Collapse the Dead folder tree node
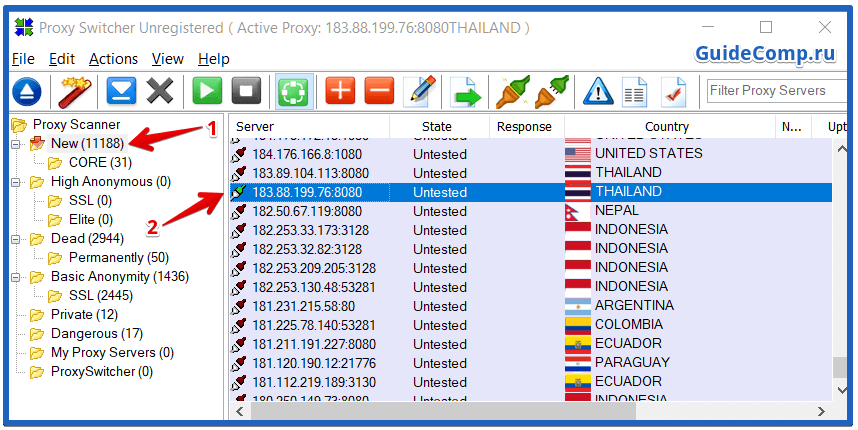This screenshot has height=430, width=858. [16, 239]
